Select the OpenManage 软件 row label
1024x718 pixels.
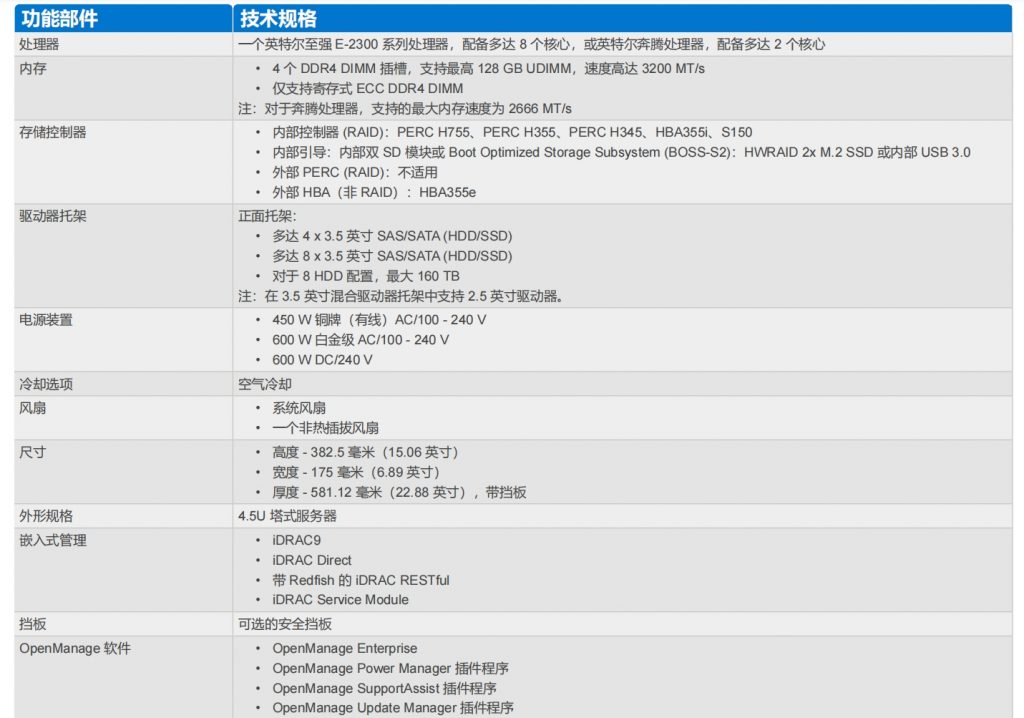tap(75, 648)
